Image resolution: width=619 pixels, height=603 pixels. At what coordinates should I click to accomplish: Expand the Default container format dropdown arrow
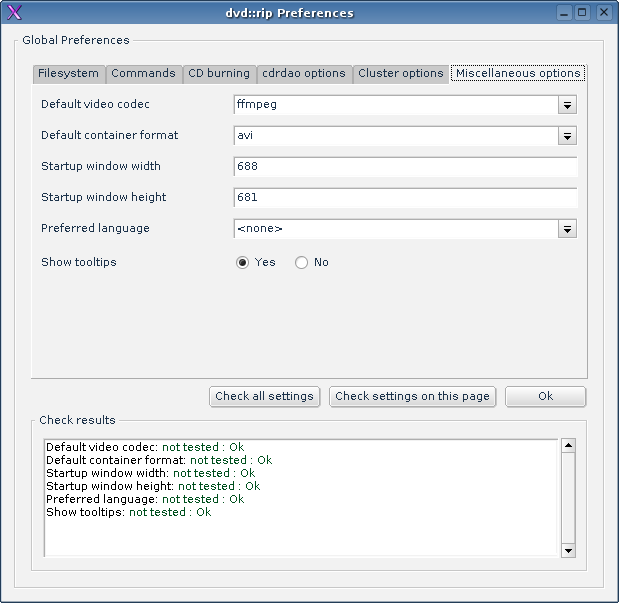click(x=567, y=136)
